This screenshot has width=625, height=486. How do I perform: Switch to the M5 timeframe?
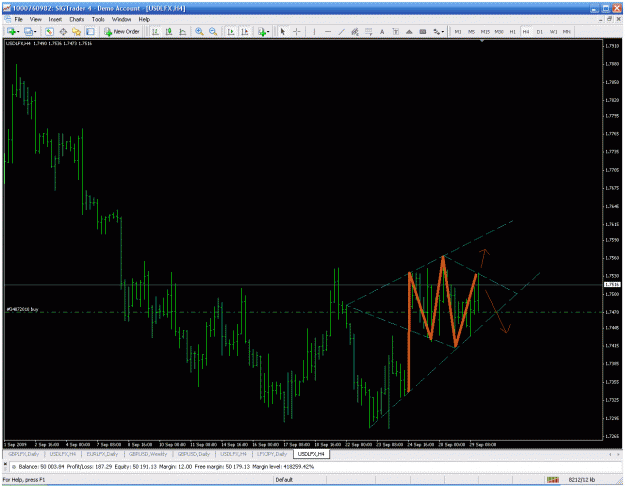[x=471, y=31]
